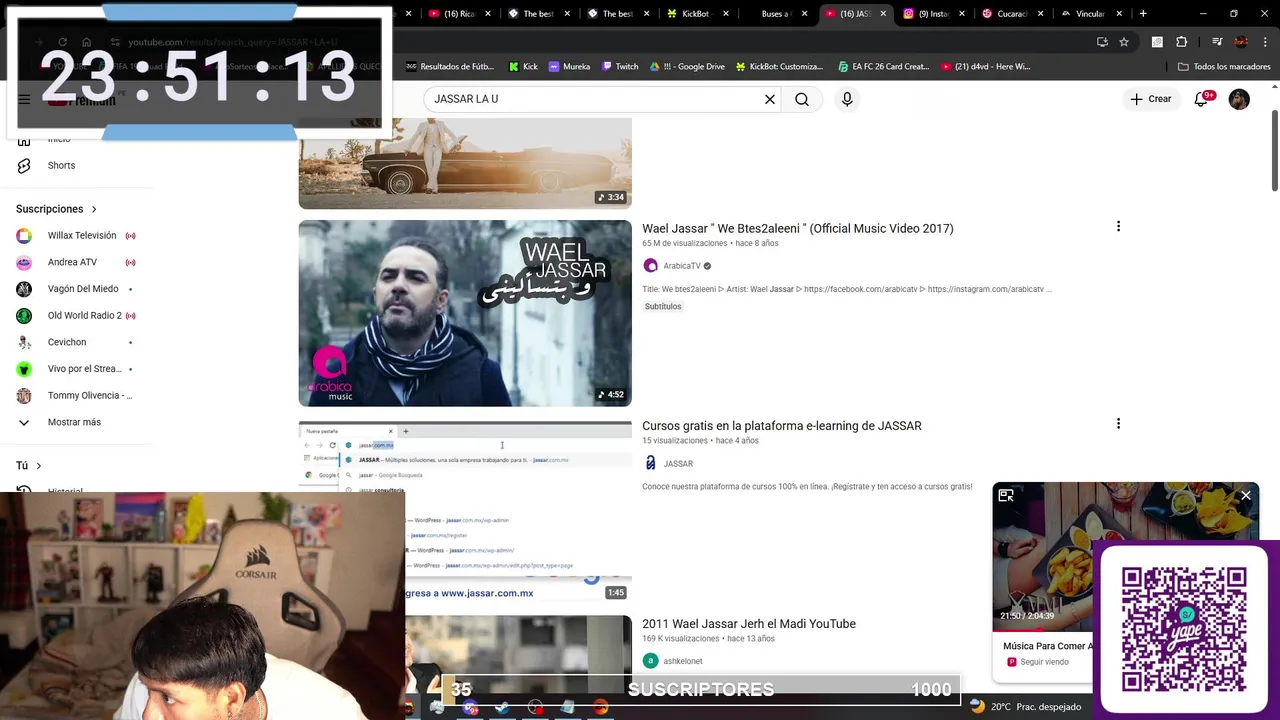Viewport: 1280px width, 720px height.
Task: Open the KickBot: Customiza bookmark
Action: click(x=779, y=67)
